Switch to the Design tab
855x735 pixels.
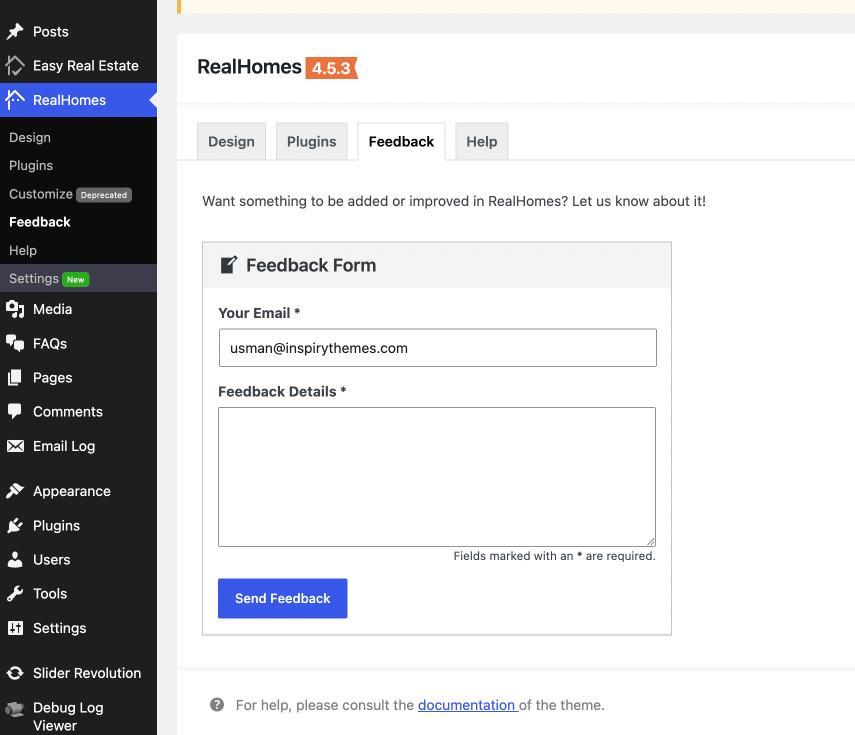tap(231, 142)
